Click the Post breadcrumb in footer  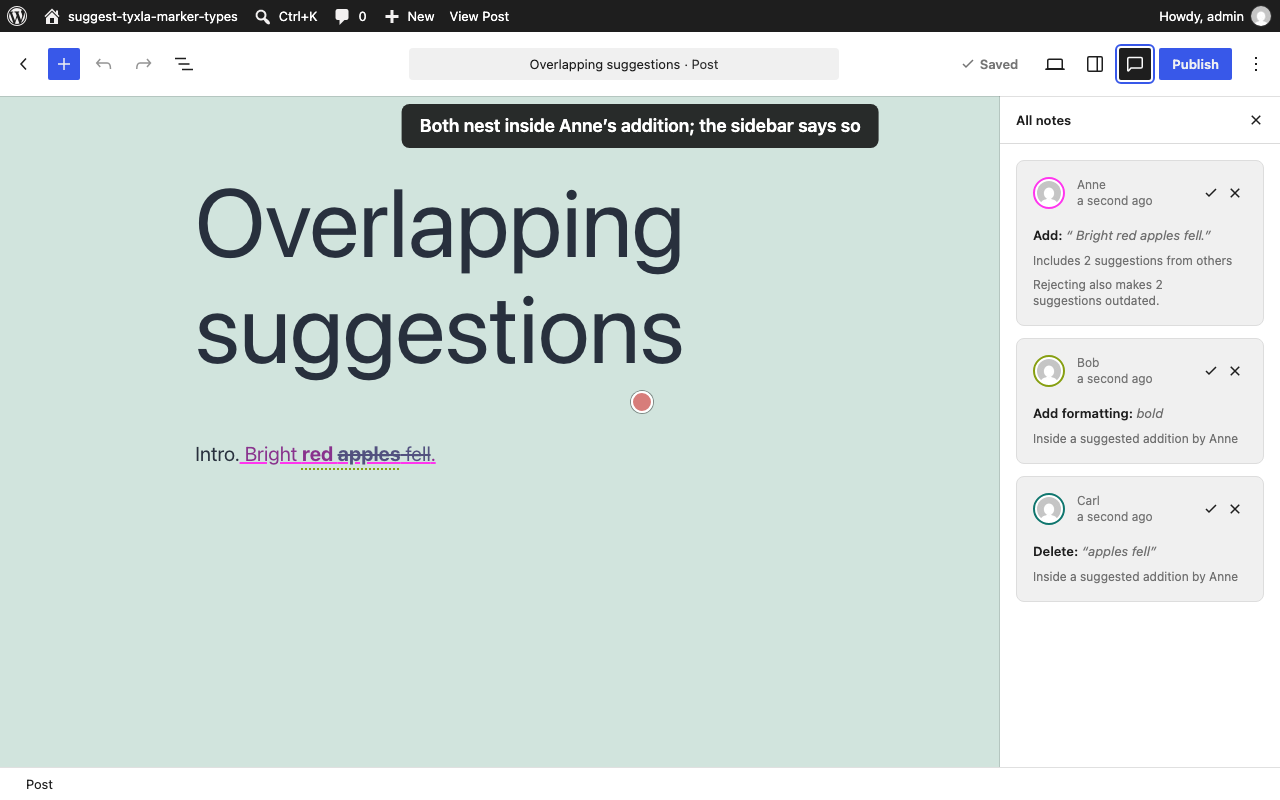tap(39, 784)
